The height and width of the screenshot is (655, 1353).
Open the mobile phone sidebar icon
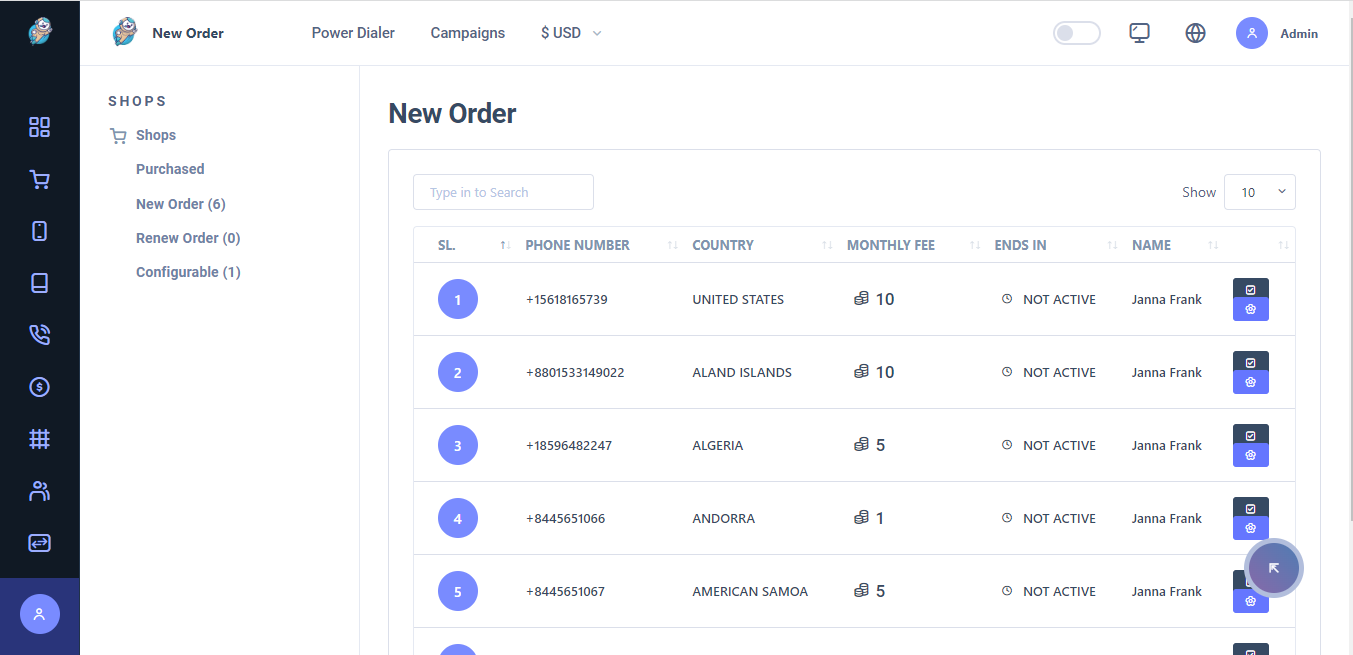tap(39, 231)
